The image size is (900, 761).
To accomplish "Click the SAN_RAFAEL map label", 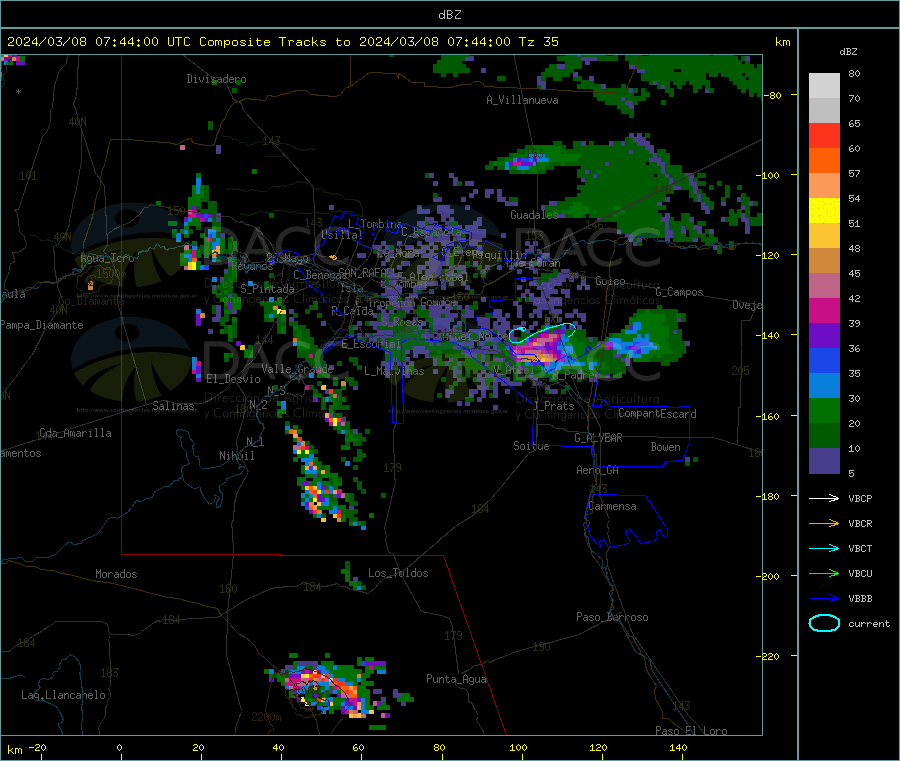I will click(x=366, y=272).
